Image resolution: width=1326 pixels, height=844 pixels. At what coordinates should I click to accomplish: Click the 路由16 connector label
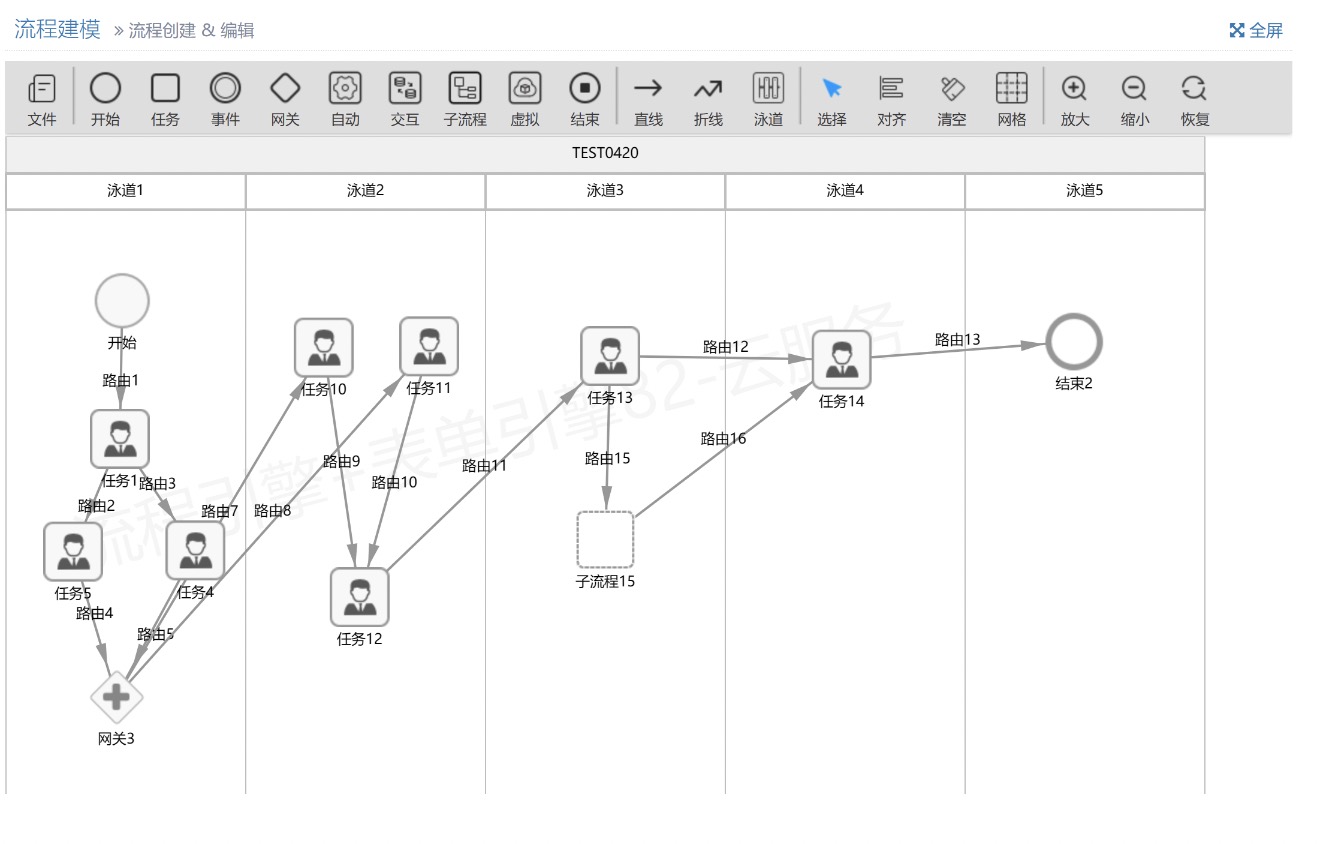pos(723,438)
